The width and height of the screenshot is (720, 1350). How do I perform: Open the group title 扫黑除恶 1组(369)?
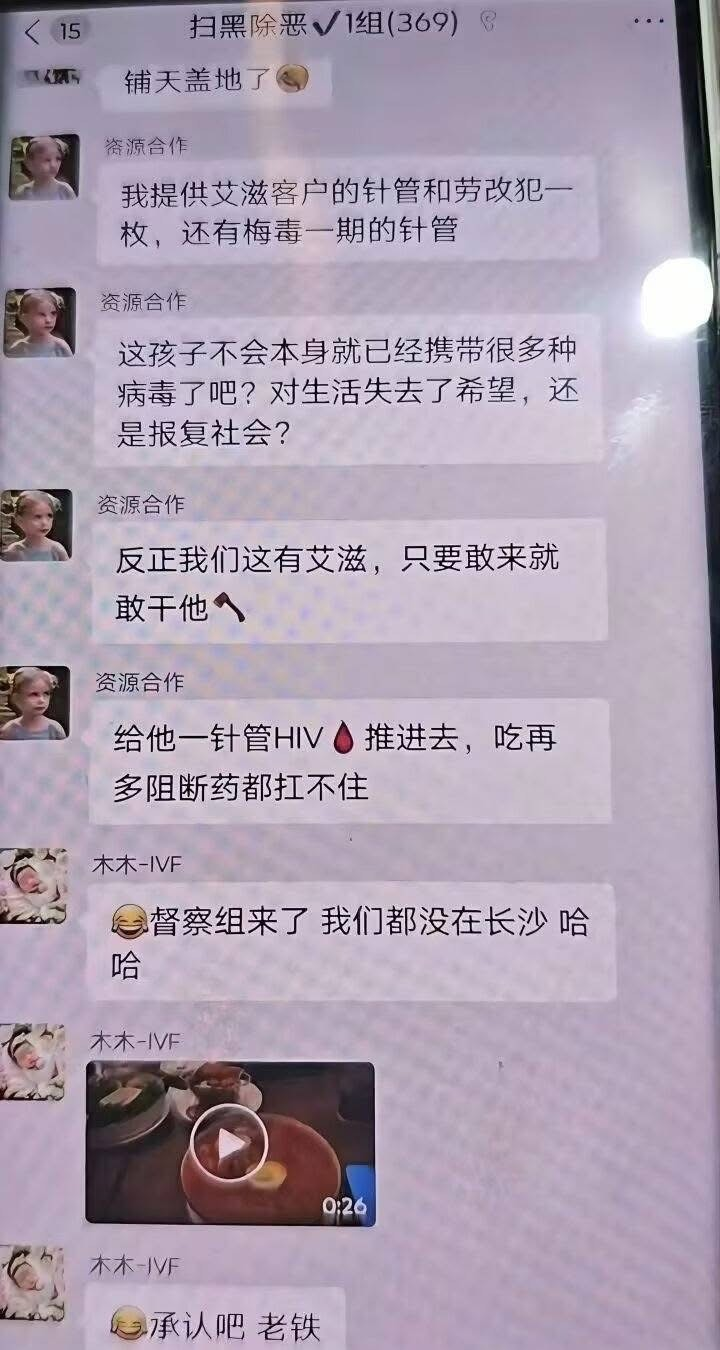tap(324, 24)
